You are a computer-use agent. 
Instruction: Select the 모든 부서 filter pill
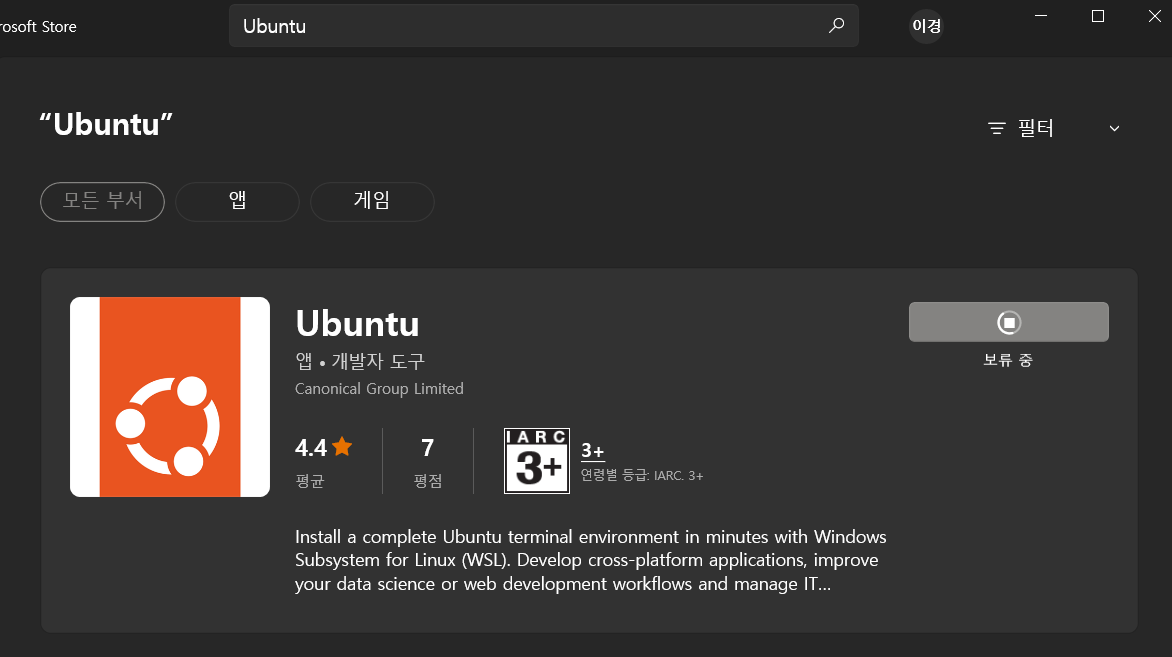102,202
